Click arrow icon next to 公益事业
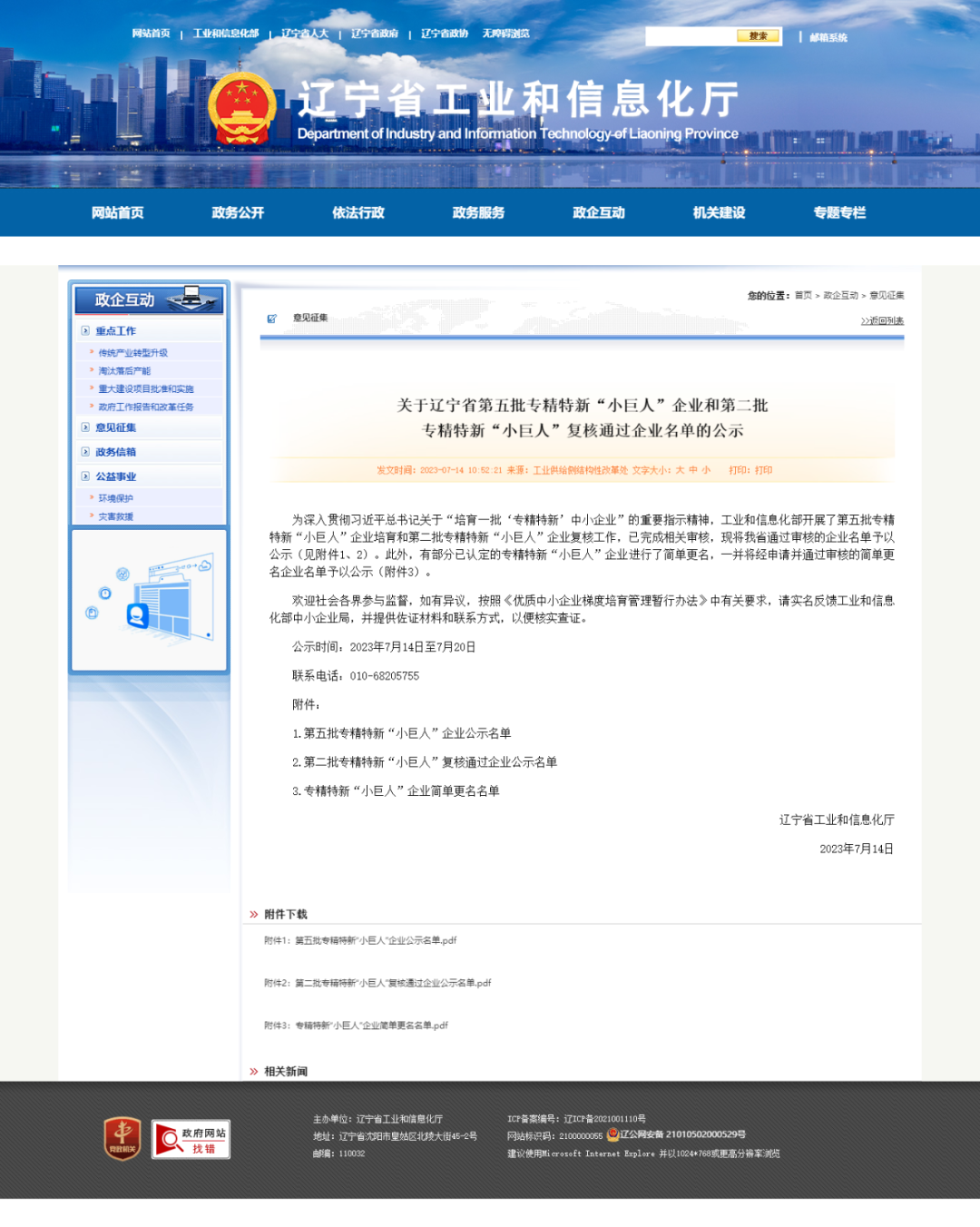 click(85, 476)
